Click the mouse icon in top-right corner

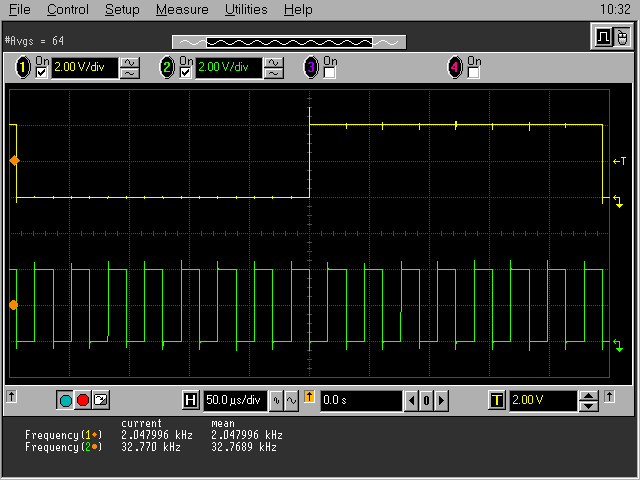pyautogui.click(x=621, y=37)
